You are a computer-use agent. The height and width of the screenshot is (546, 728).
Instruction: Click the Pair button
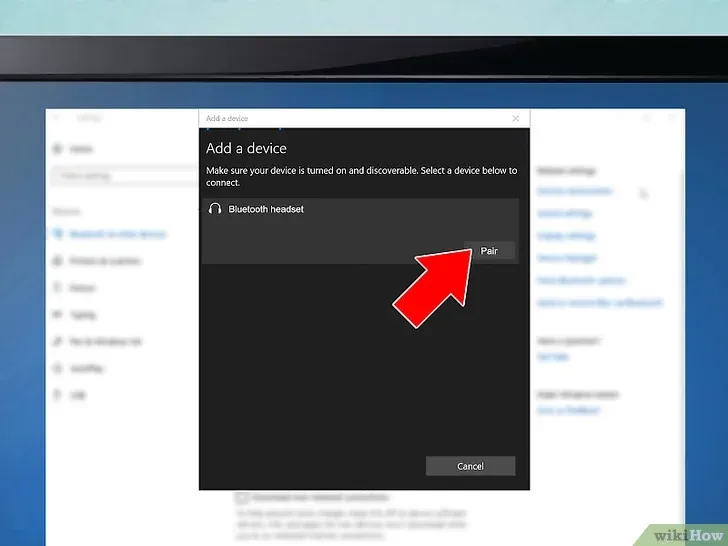coord(489,251)
